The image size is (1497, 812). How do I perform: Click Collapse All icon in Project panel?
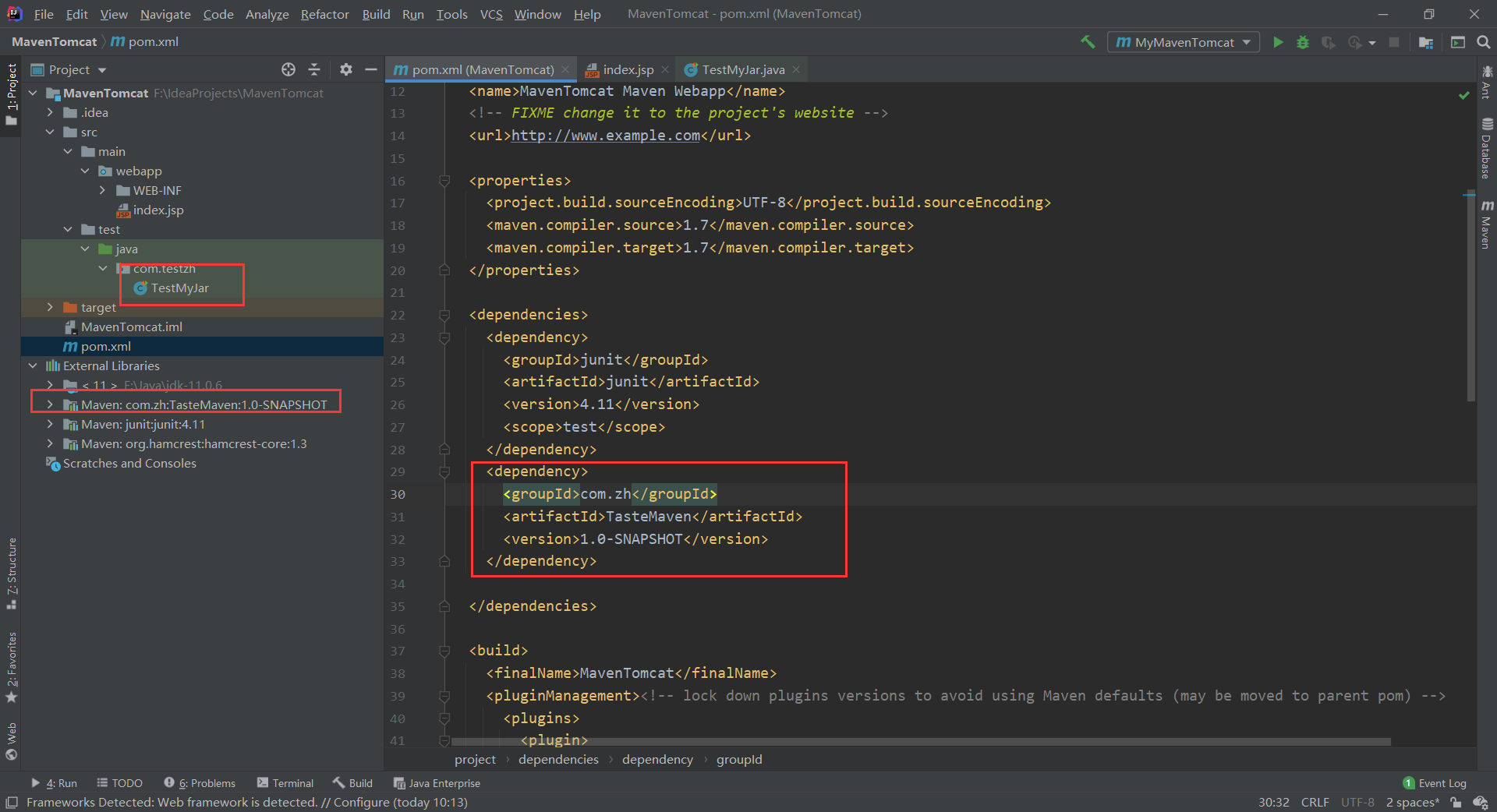tap(314, 69)
